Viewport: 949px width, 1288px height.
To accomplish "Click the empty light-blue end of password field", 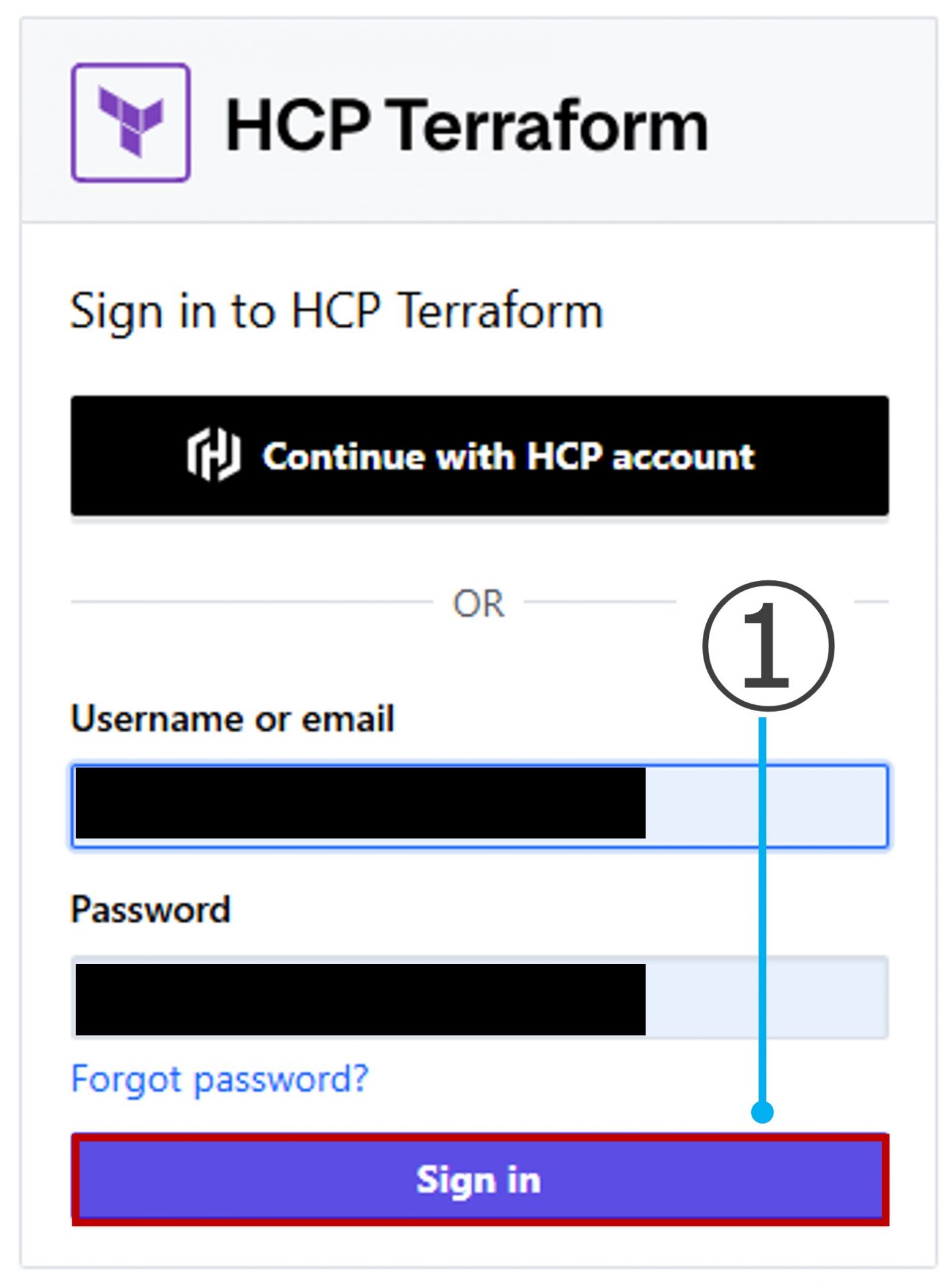I will pyautogui.click(x=825, y=998).
